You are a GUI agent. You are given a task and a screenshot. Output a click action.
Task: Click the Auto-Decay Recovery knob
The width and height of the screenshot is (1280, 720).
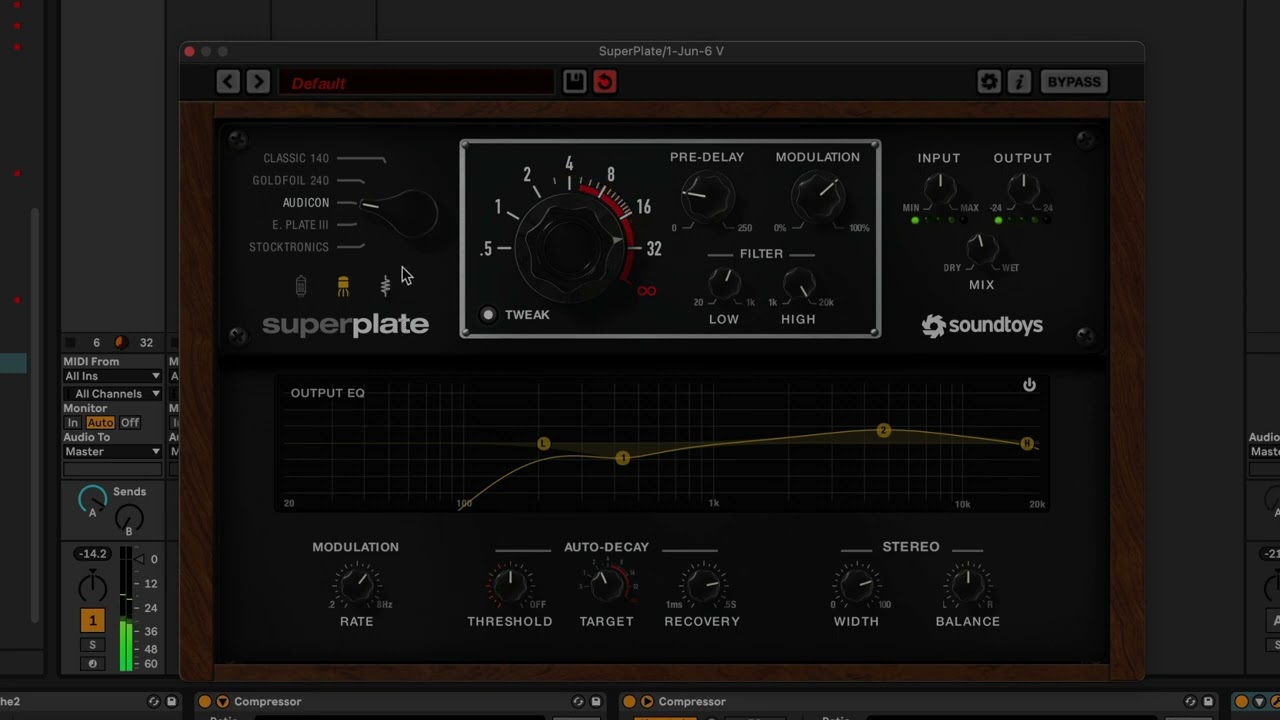pos(702,586)
